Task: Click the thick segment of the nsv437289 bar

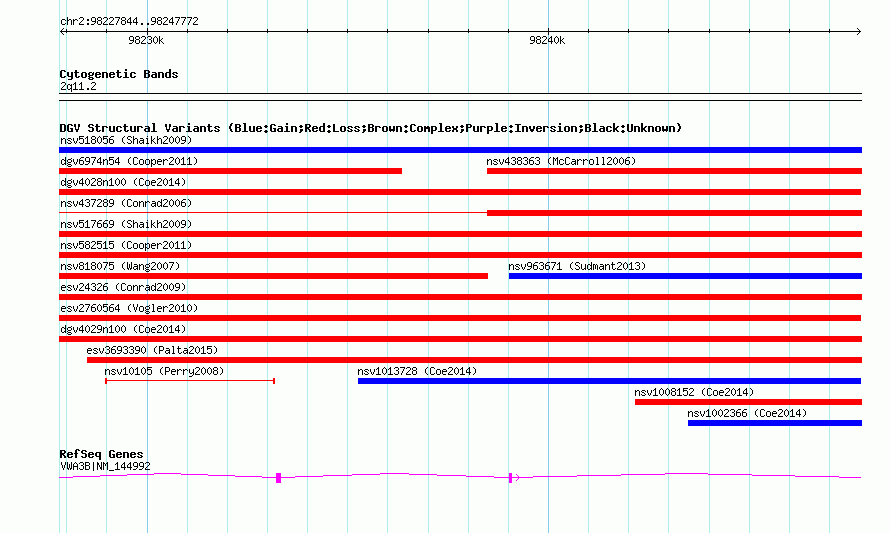Action: pyautogui.click(x=674, y=213)
